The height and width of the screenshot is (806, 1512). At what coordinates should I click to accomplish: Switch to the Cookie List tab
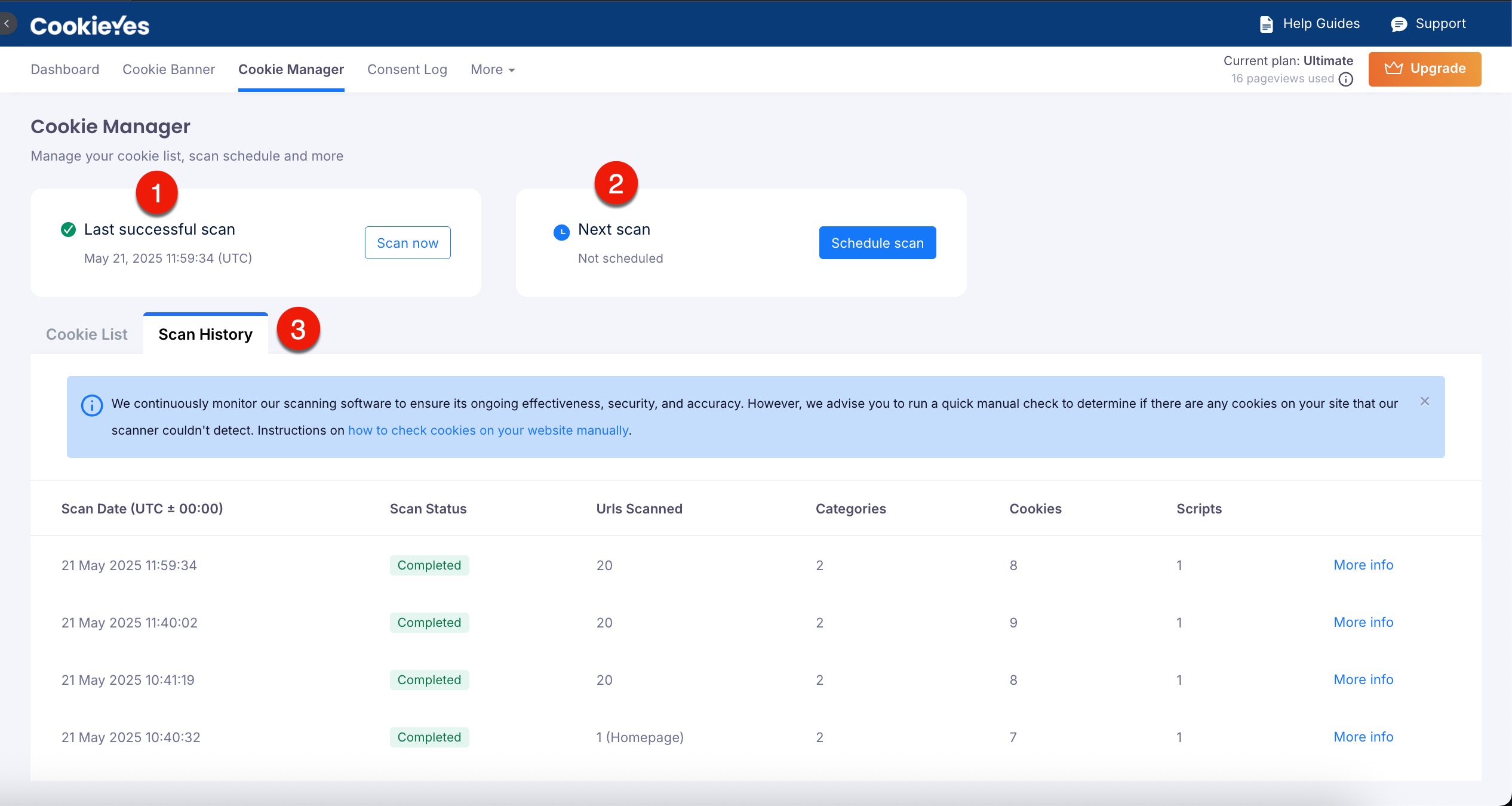point(87,334)
